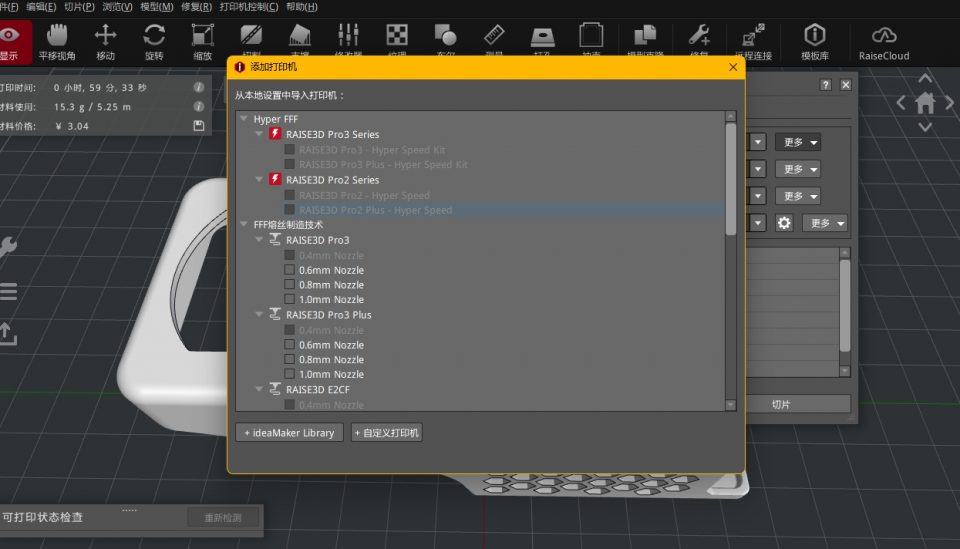Open the 打印机控制(C) menu
960x549 pixels.
pos(249,7)
